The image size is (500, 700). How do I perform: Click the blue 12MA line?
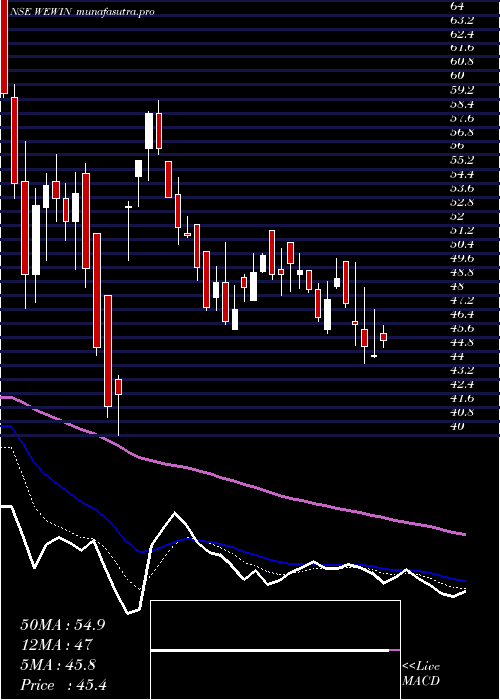232,547
